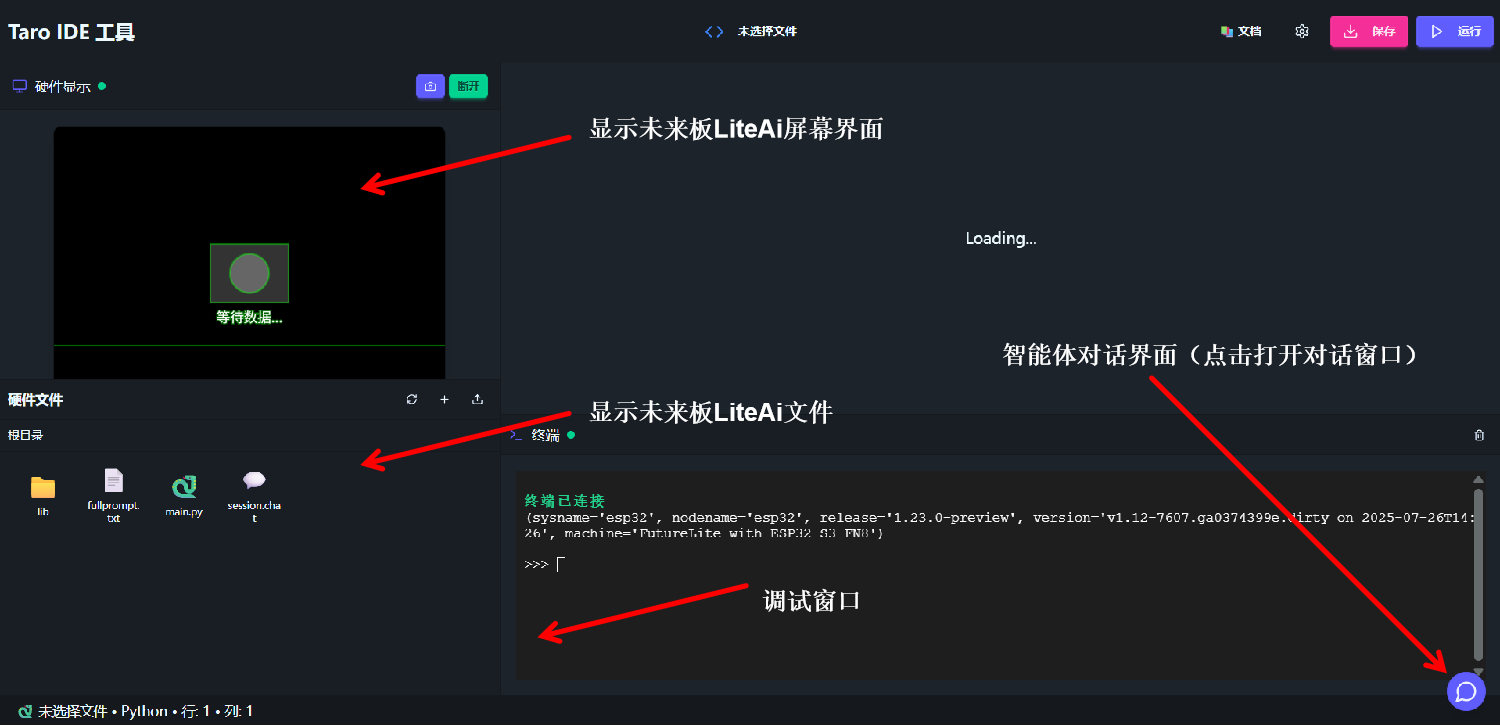Click the Taro IDE 工具 title
The image size is (1500, 726).
[72, 32]
